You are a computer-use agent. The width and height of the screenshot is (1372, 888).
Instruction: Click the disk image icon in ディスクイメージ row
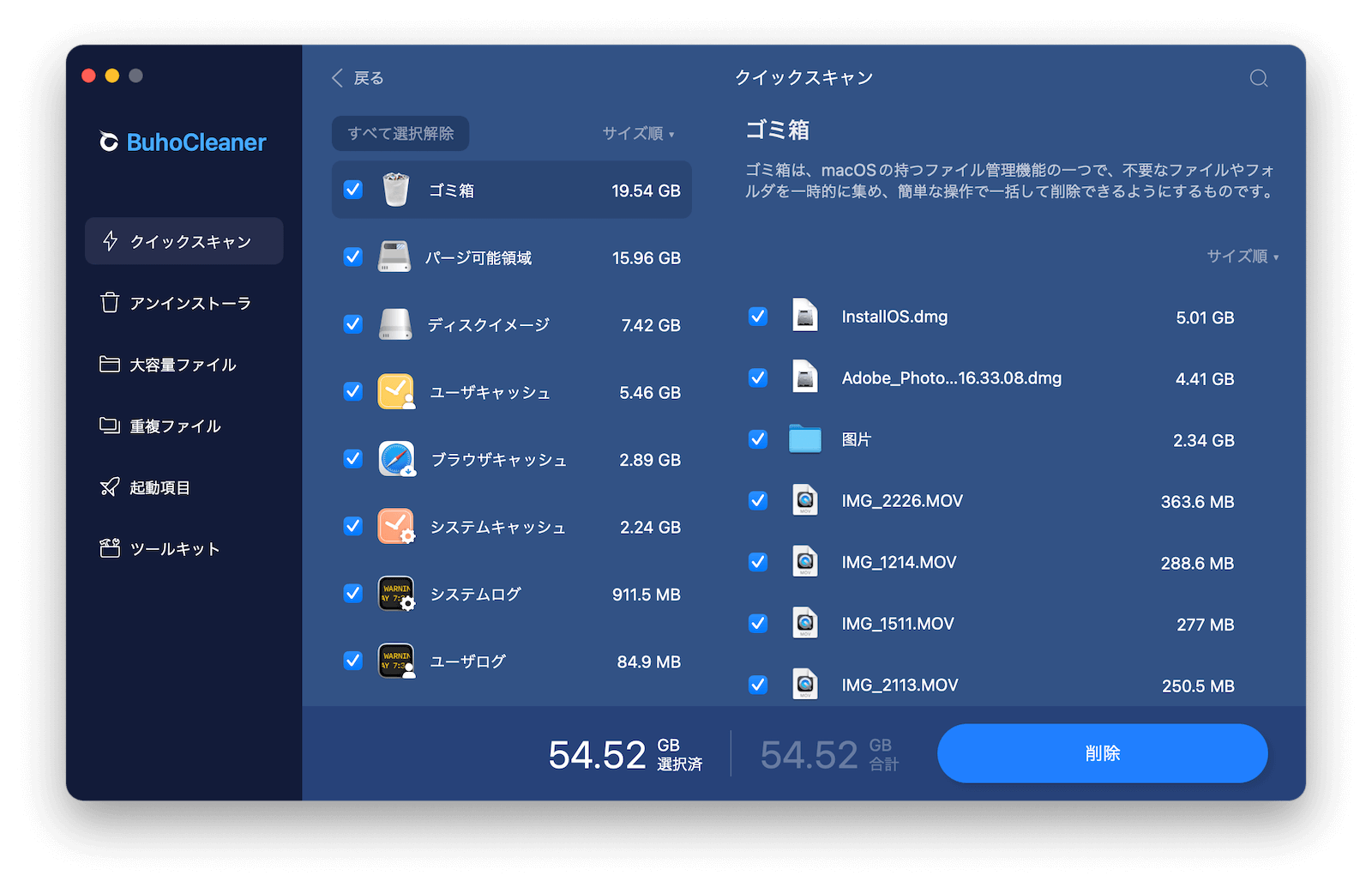pyautogui.click(x=395, y=324)
